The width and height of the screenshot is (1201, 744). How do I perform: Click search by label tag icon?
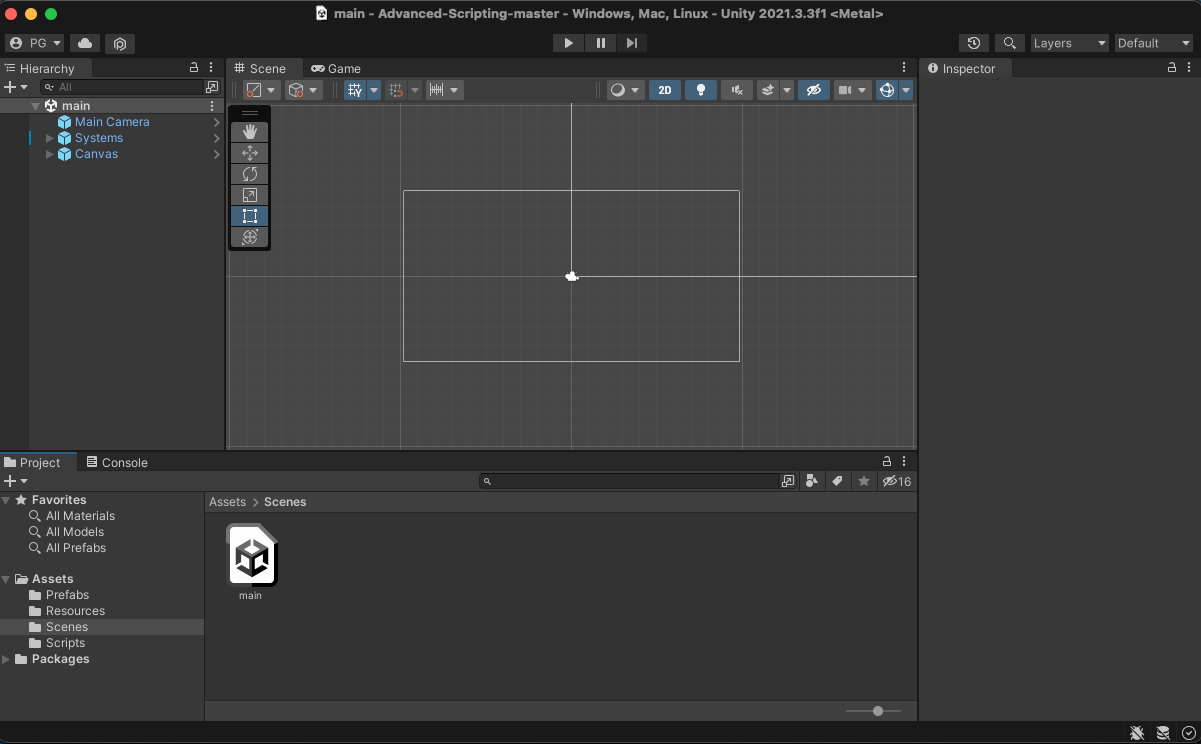[838, 481]
